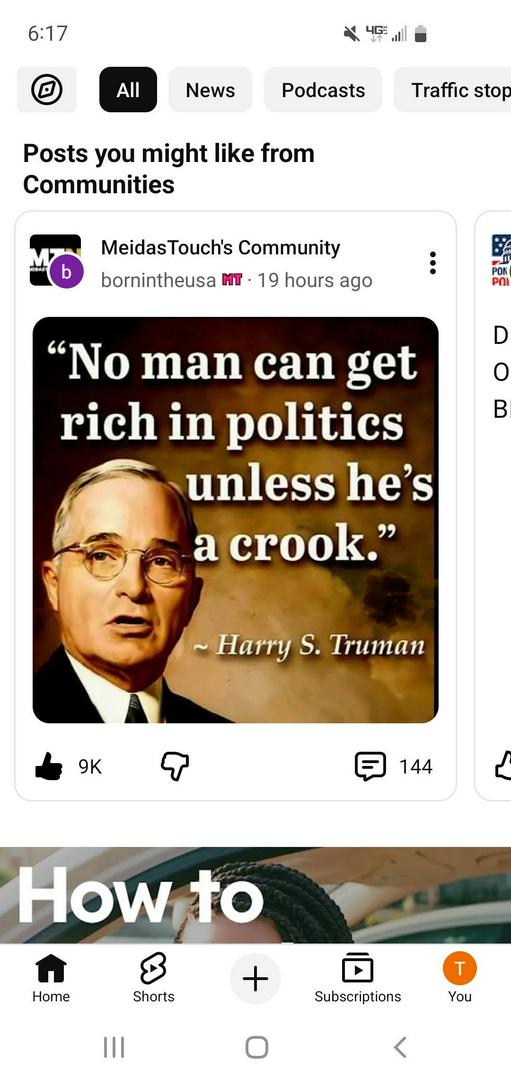Viewport: 511px width, 1080px height.
Task: Select the News filter chip
Action: click(210, 90)
